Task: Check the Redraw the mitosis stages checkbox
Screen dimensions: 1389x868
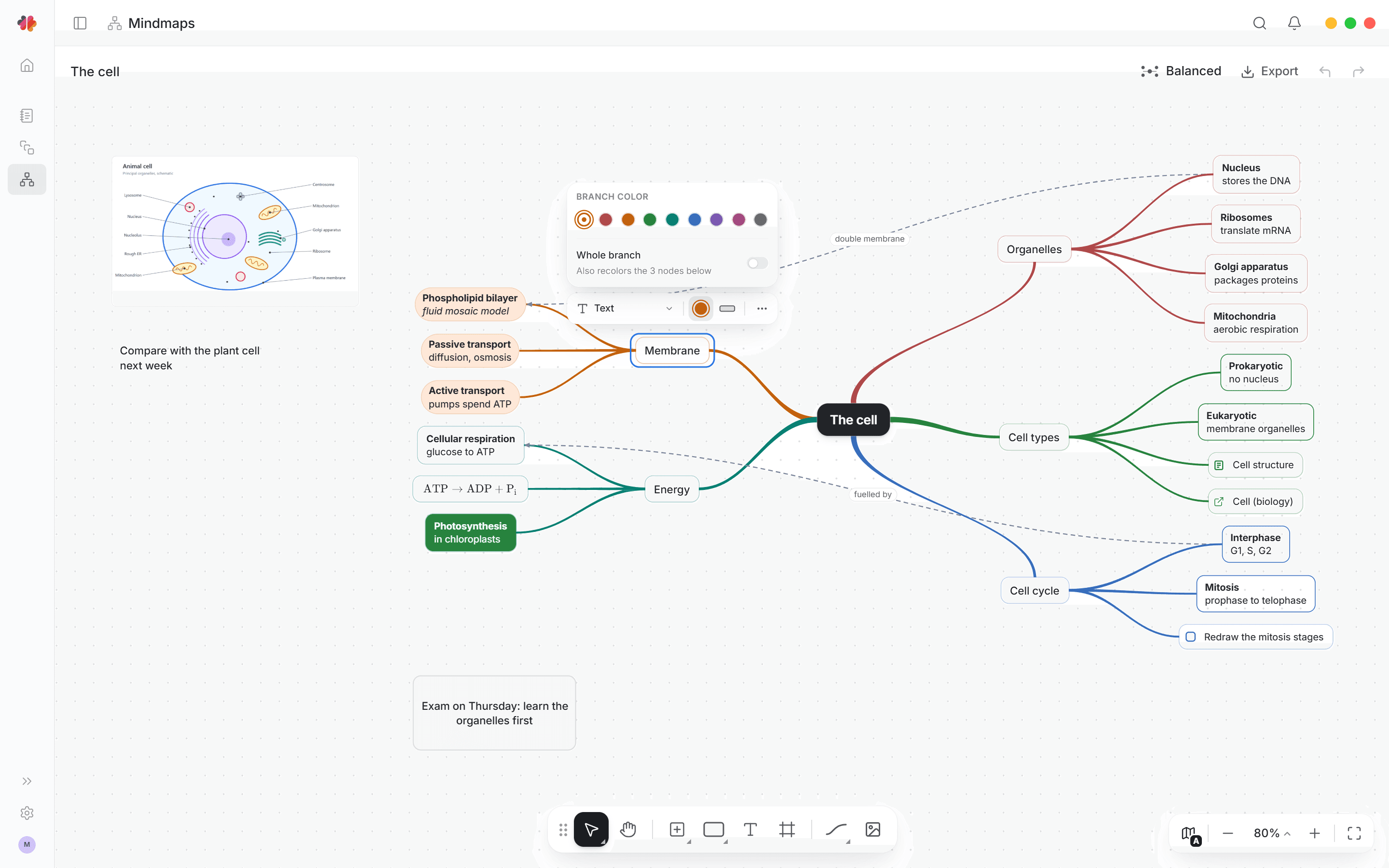Action: tap(1191, 637)
